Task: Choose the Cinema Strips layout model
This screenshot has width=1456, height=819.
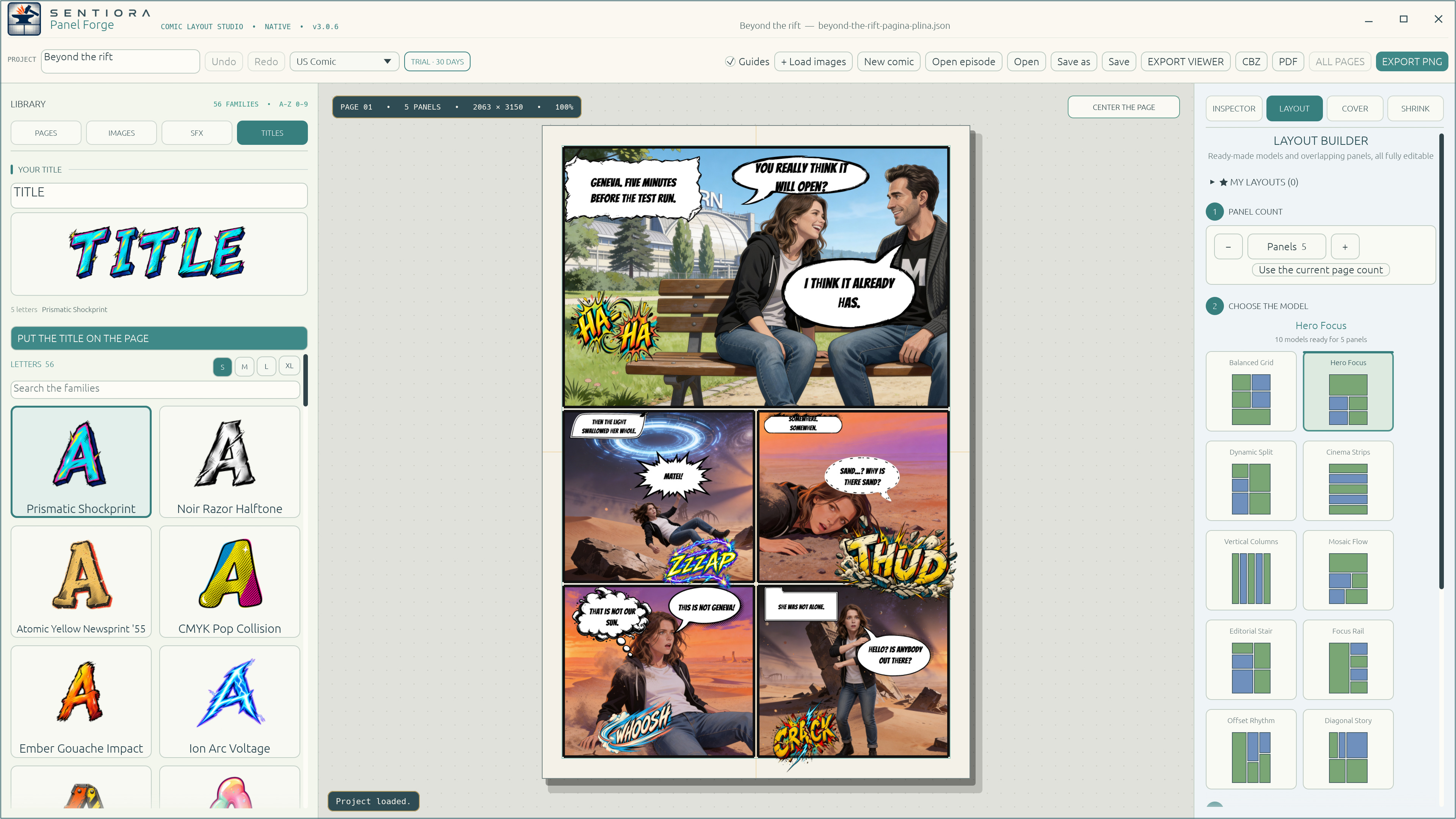Action: point(1348,480)
